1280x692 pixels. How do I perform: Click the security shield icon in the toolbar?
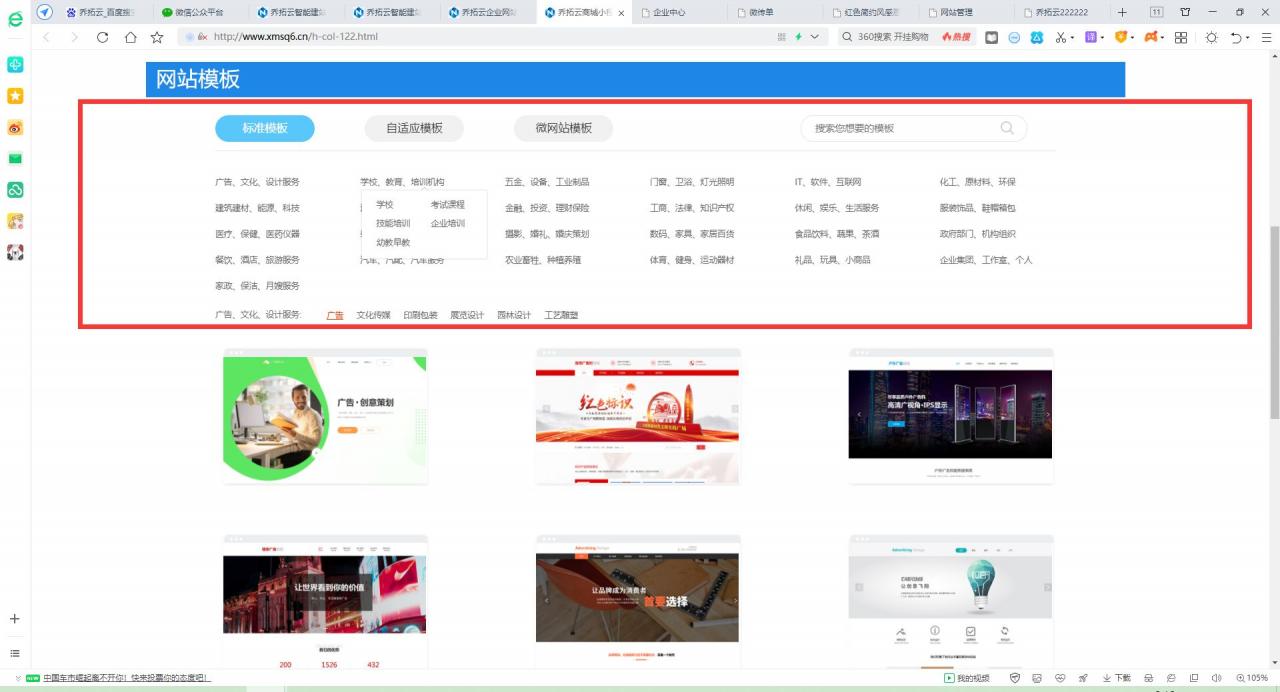[1121, 37]
